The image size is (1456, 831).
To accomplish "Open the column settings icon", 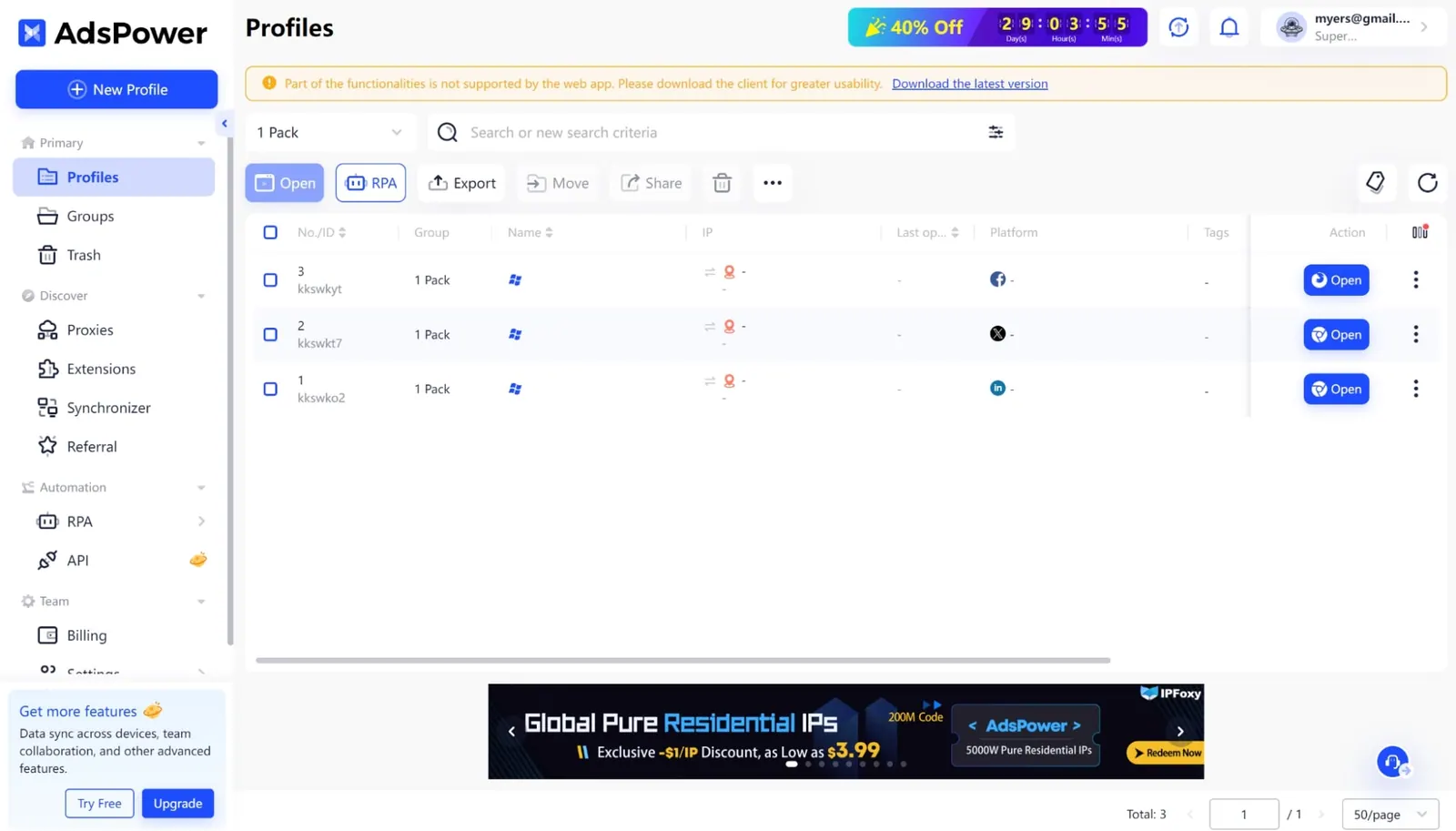I will [1420, 232].
